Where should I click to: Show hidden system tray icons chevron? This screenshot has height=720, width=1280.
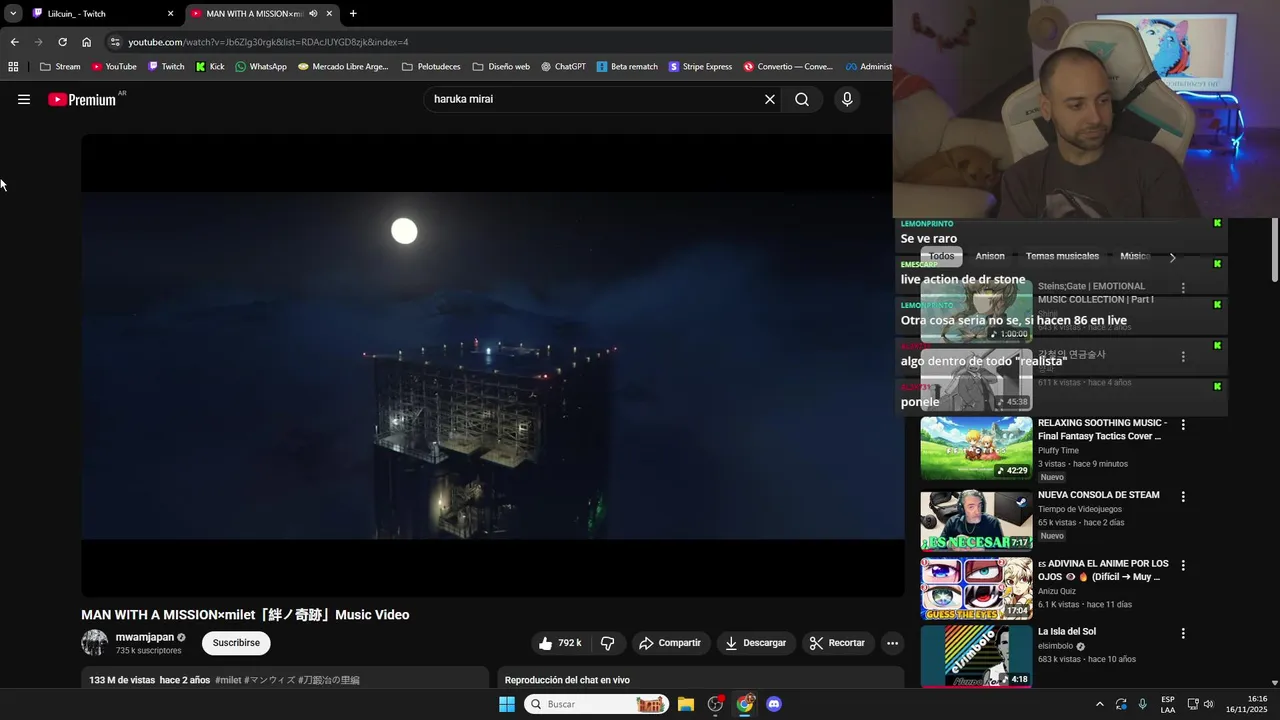click(x=1100, y=704)
